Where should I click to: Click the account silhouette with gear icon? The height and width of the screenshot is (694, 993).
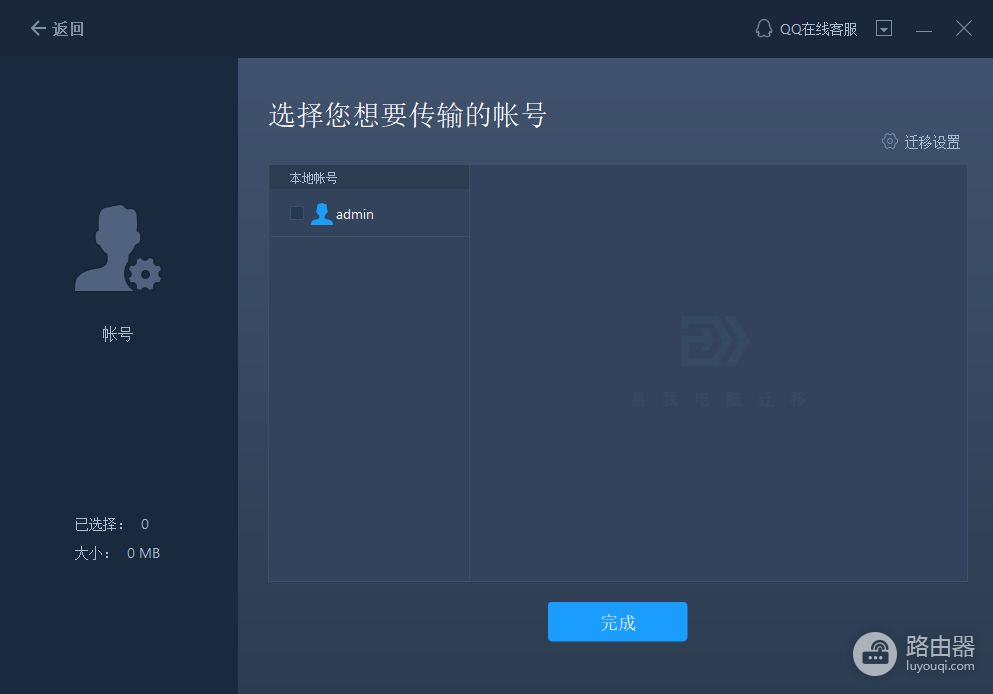[x=118, y=248]
